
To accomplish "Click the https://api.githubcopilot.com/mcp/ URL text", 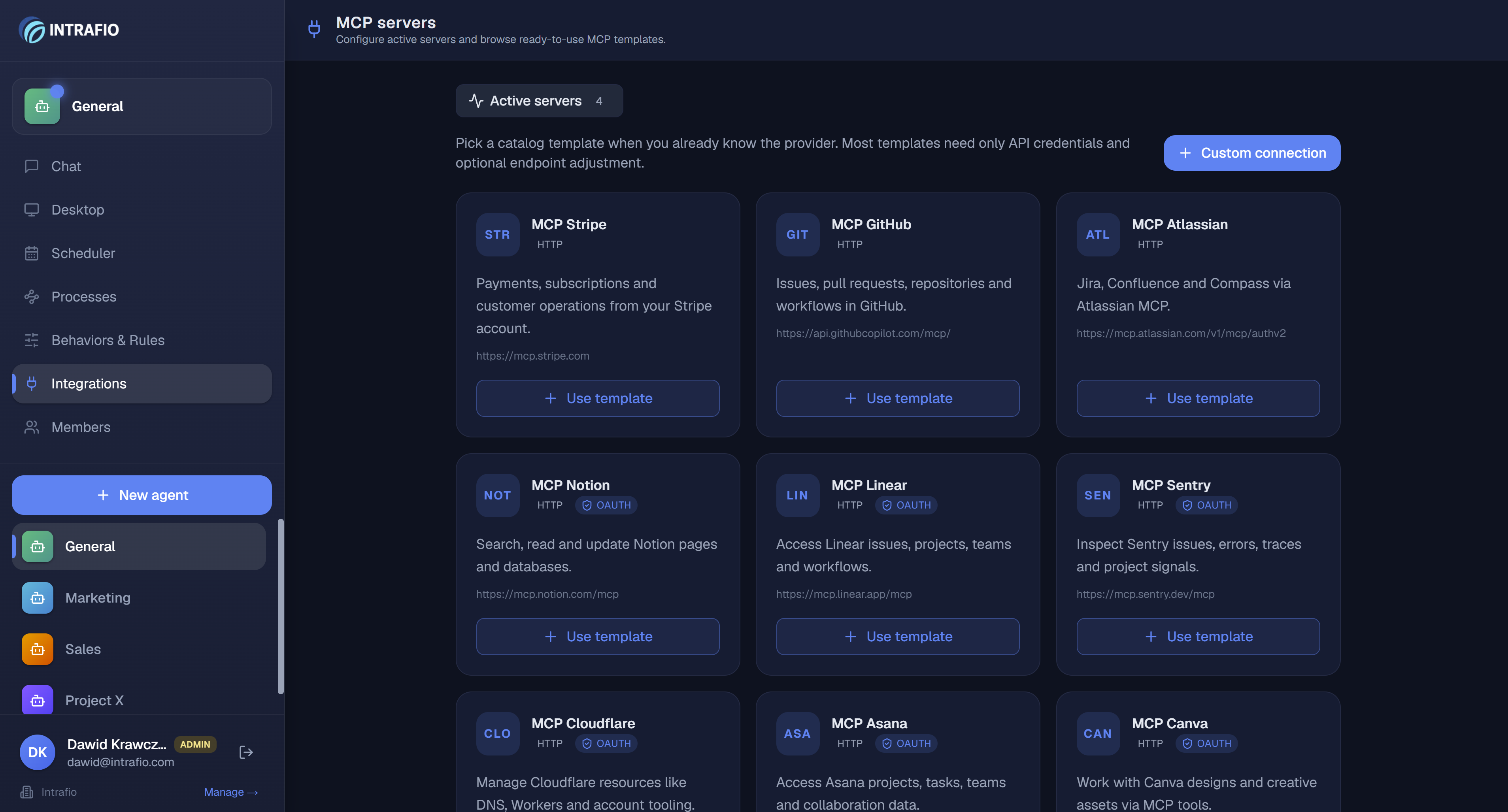I will [x=863, y=333].
